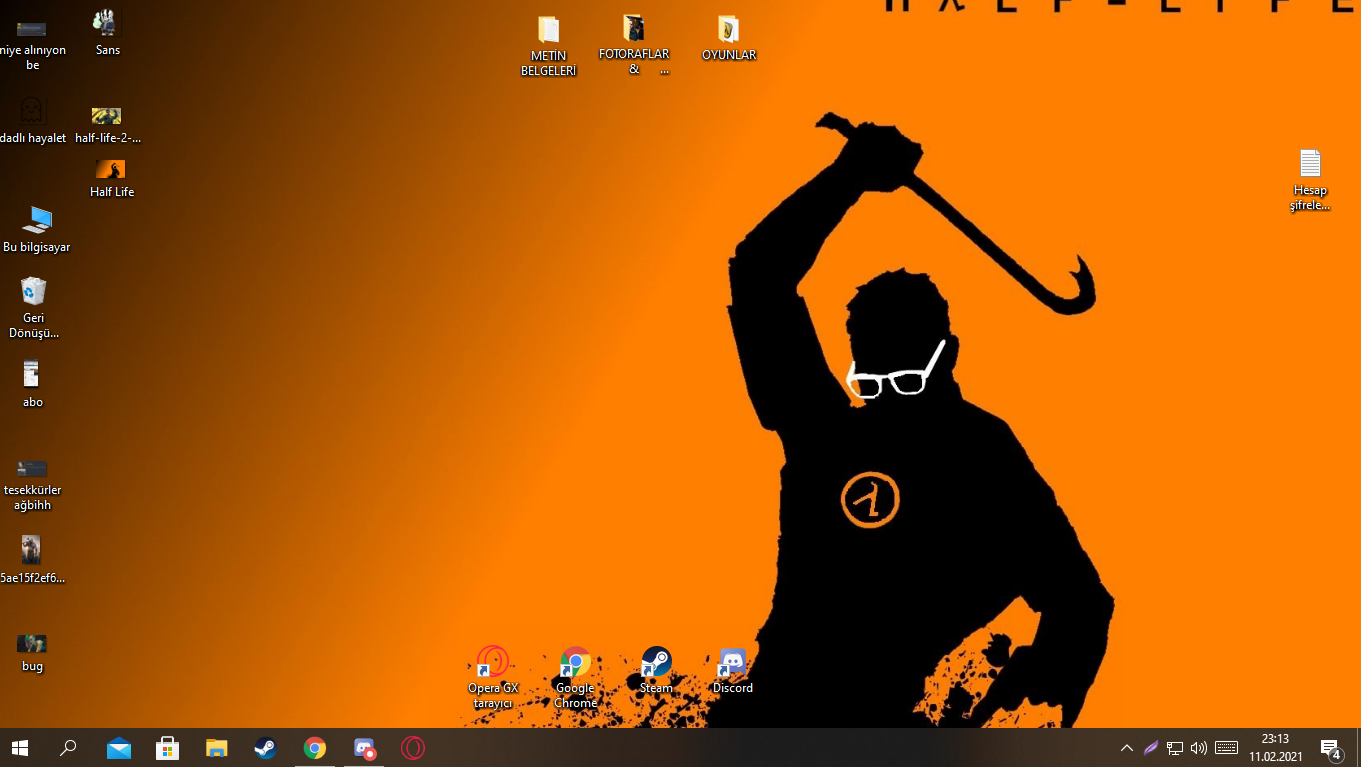Select the METİN BELGELERİ folder
Image resolution: width=1361 pixels, height=767 pixels.
click(548, 46)
